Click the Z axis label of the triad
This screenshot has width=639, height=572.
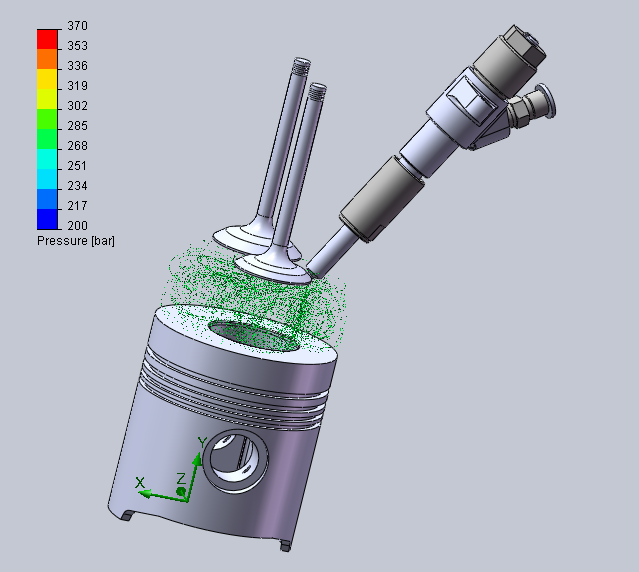point(181,479)
